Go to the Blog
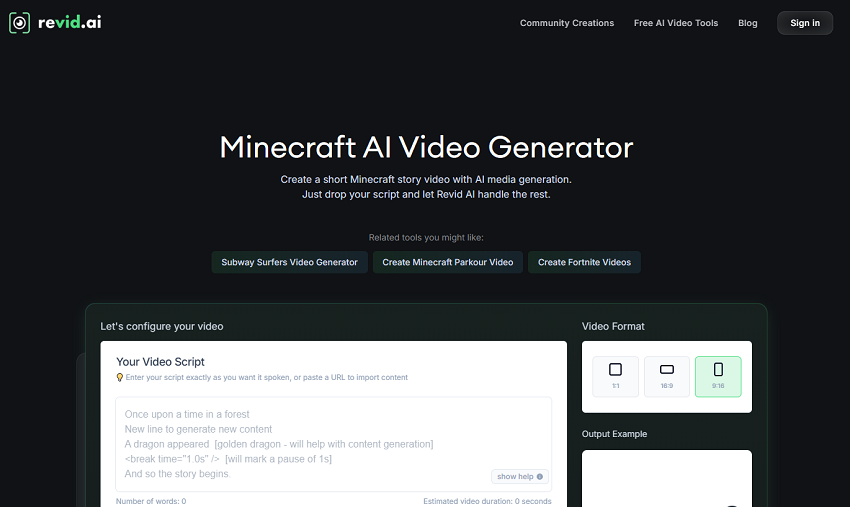The height and width of the screenshot is (507, 850). 748,23
